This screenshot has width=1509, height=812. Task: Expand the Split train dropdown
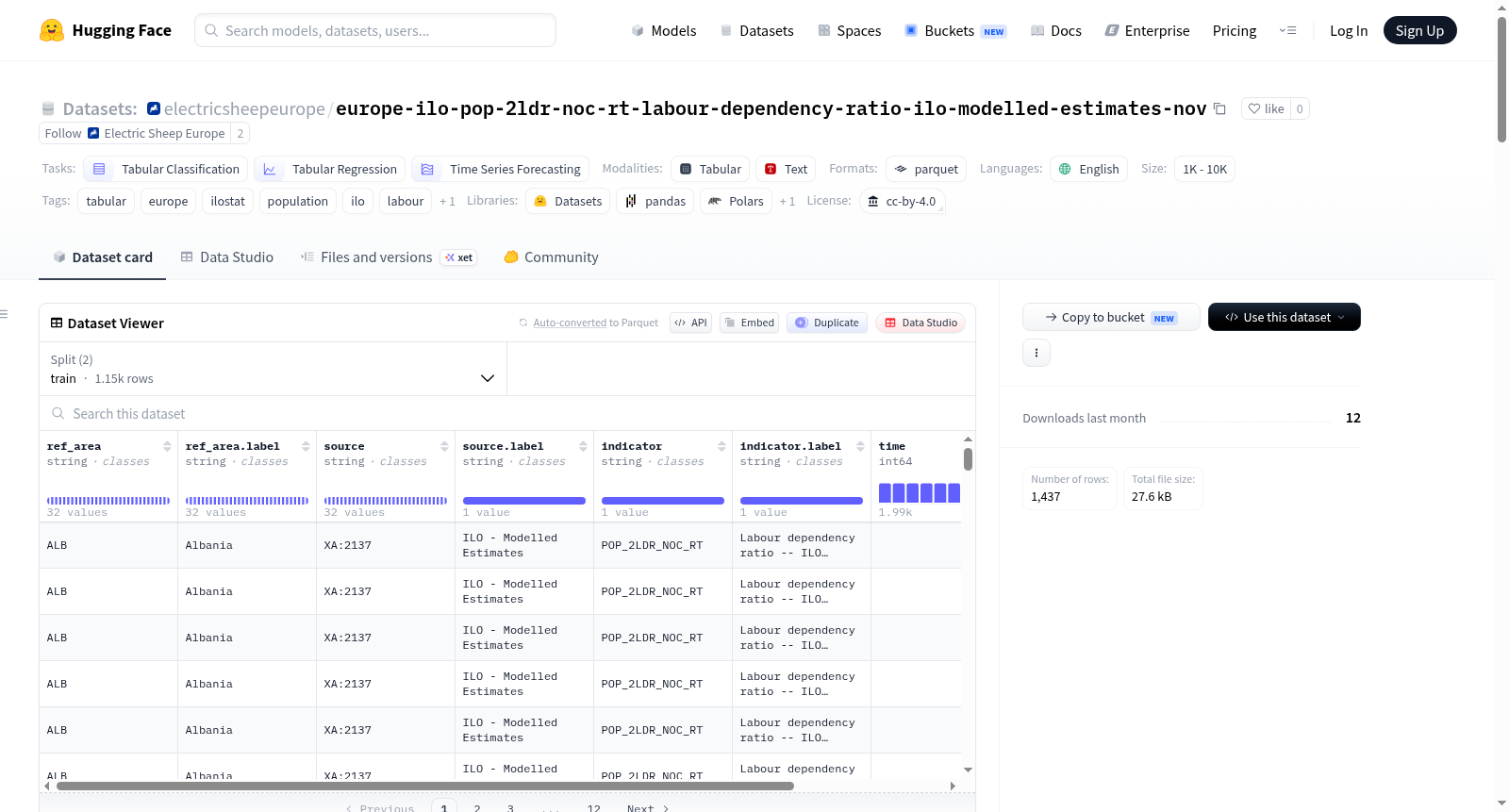(x=273, y=369)
